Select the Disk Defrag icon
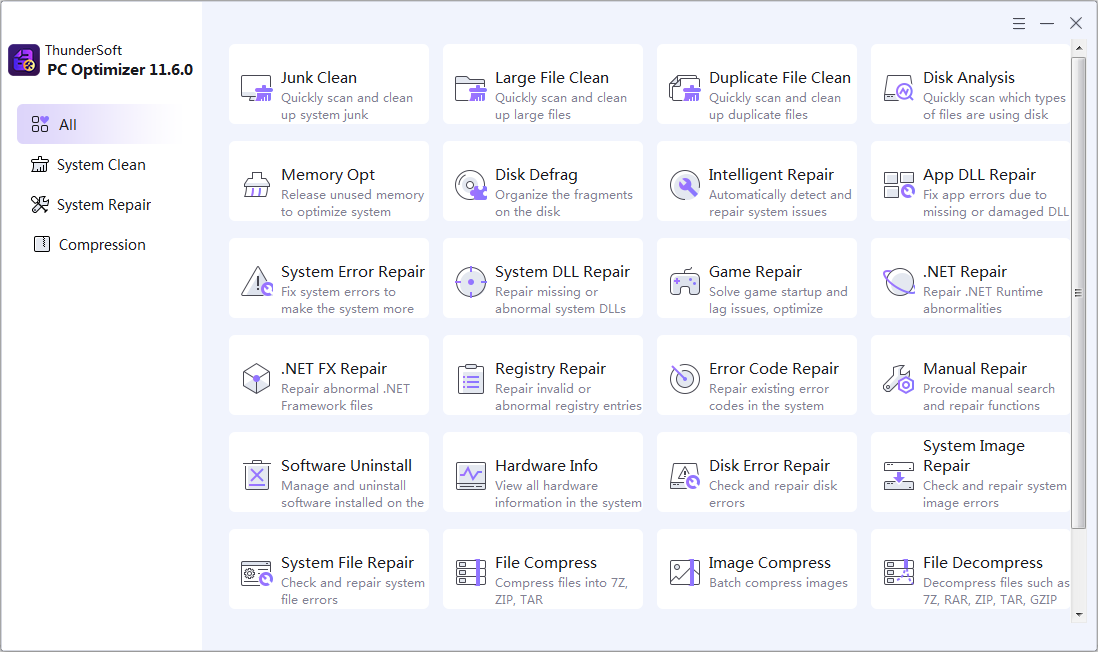1098x652 pixels. point(470,184)
